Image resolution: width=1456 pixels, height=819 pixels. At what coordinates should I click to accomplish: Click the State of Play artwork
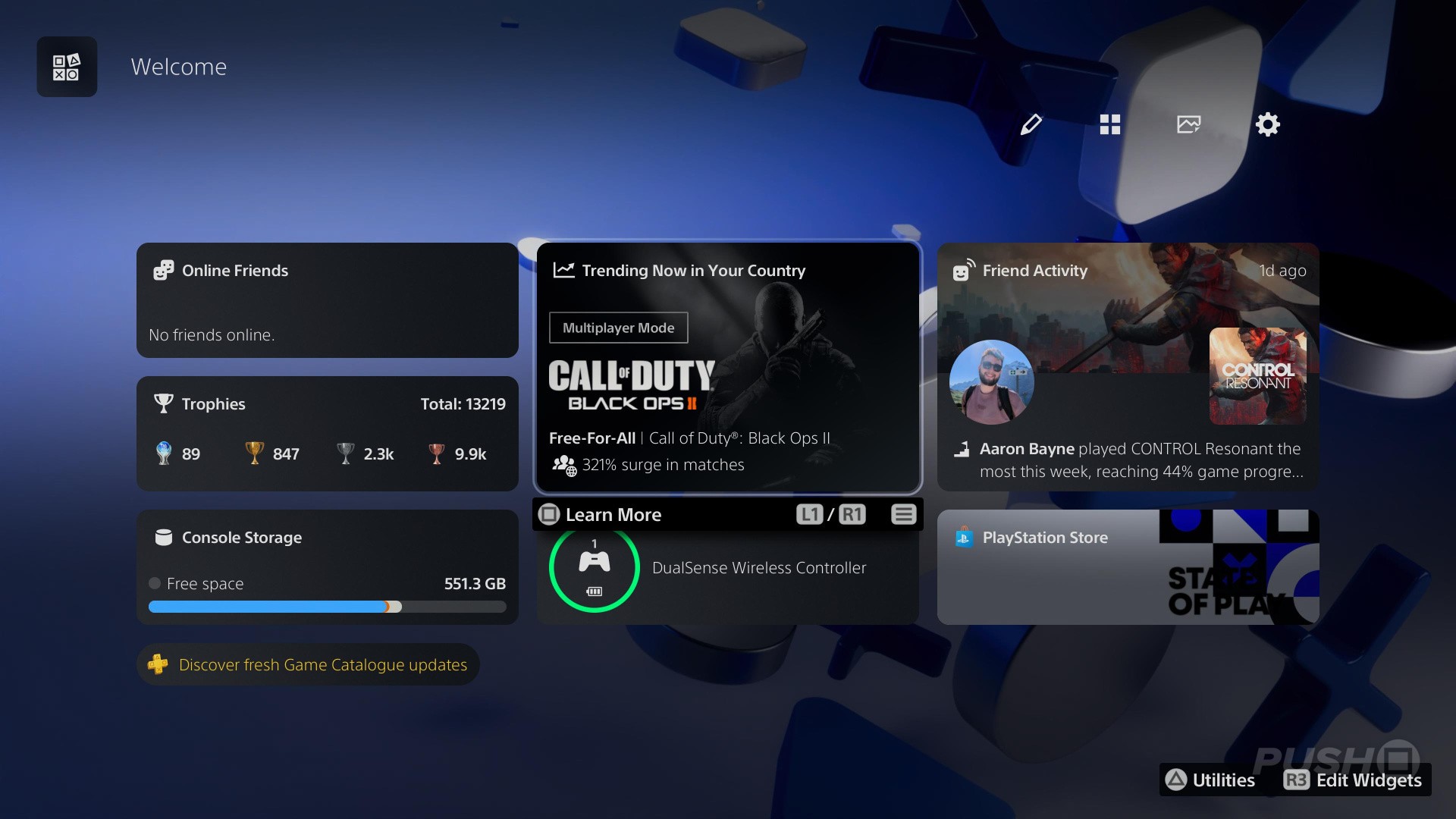click(1239, 567)
